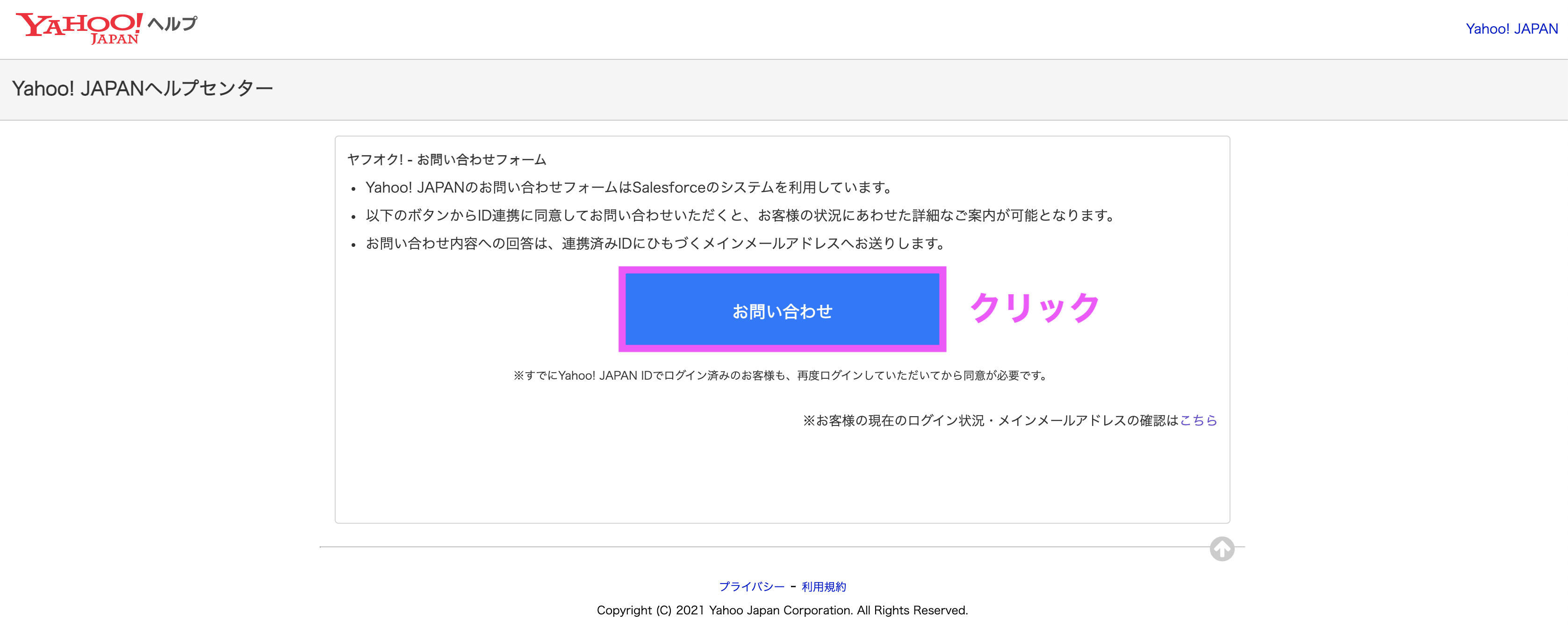The width and height of the screenshot is (1568, 635).
Task: Click the bullet about メインメールアドレスへお送りします
Action: [656, 244]
